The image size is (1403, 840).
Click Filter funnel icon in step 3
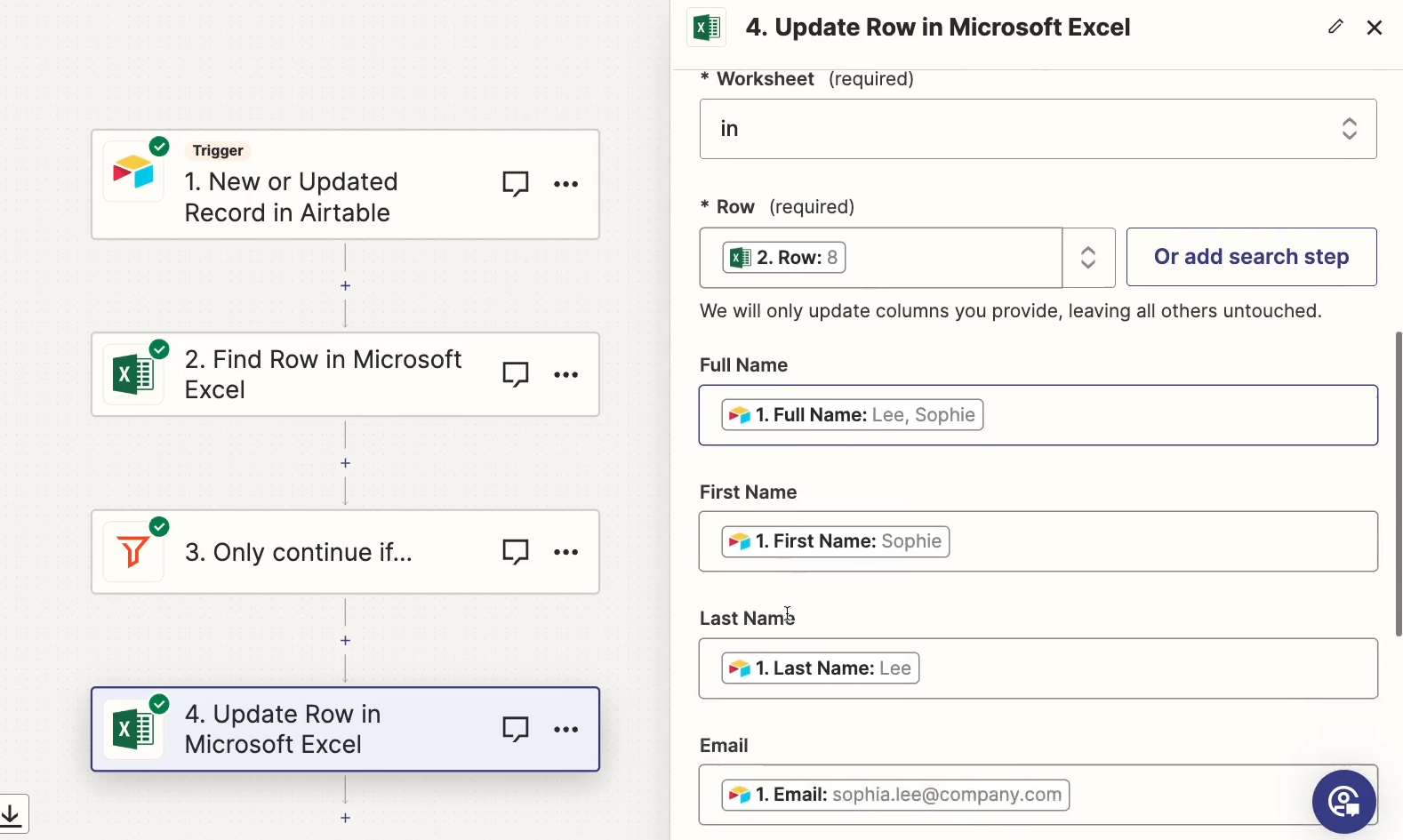133,552
